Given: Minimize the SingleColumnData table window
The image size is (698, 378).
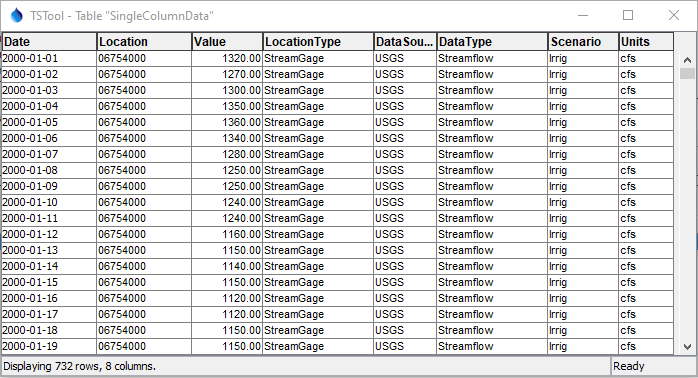Looking at the screenshot, I should click(583, 16).
